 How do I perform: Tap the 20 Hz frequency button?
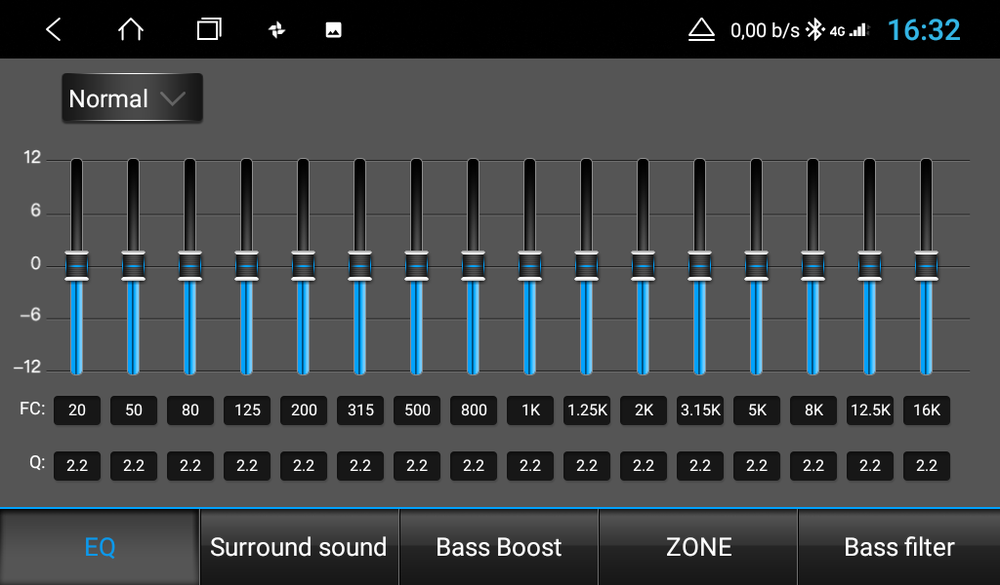[77, 410]
